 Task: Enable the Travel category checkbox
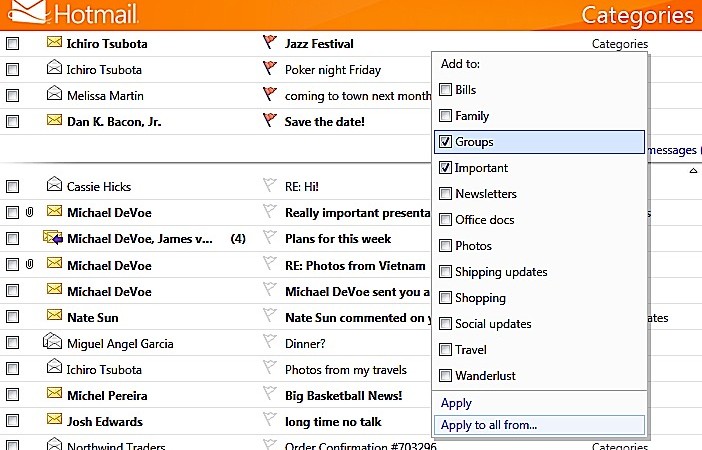point(445,350)
